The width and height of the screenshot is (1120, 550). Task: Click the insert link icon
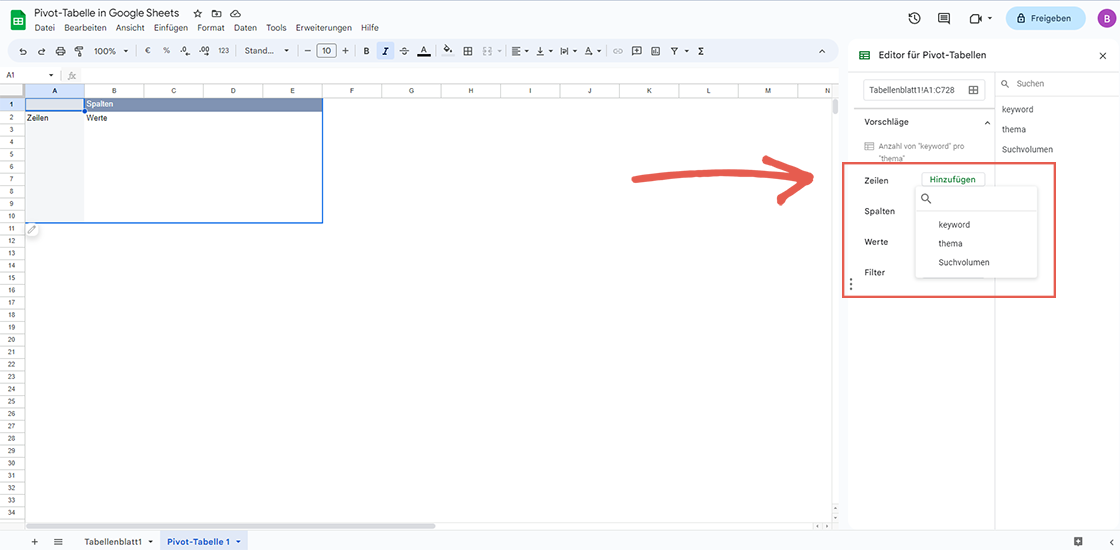click(x=618, y=51)
